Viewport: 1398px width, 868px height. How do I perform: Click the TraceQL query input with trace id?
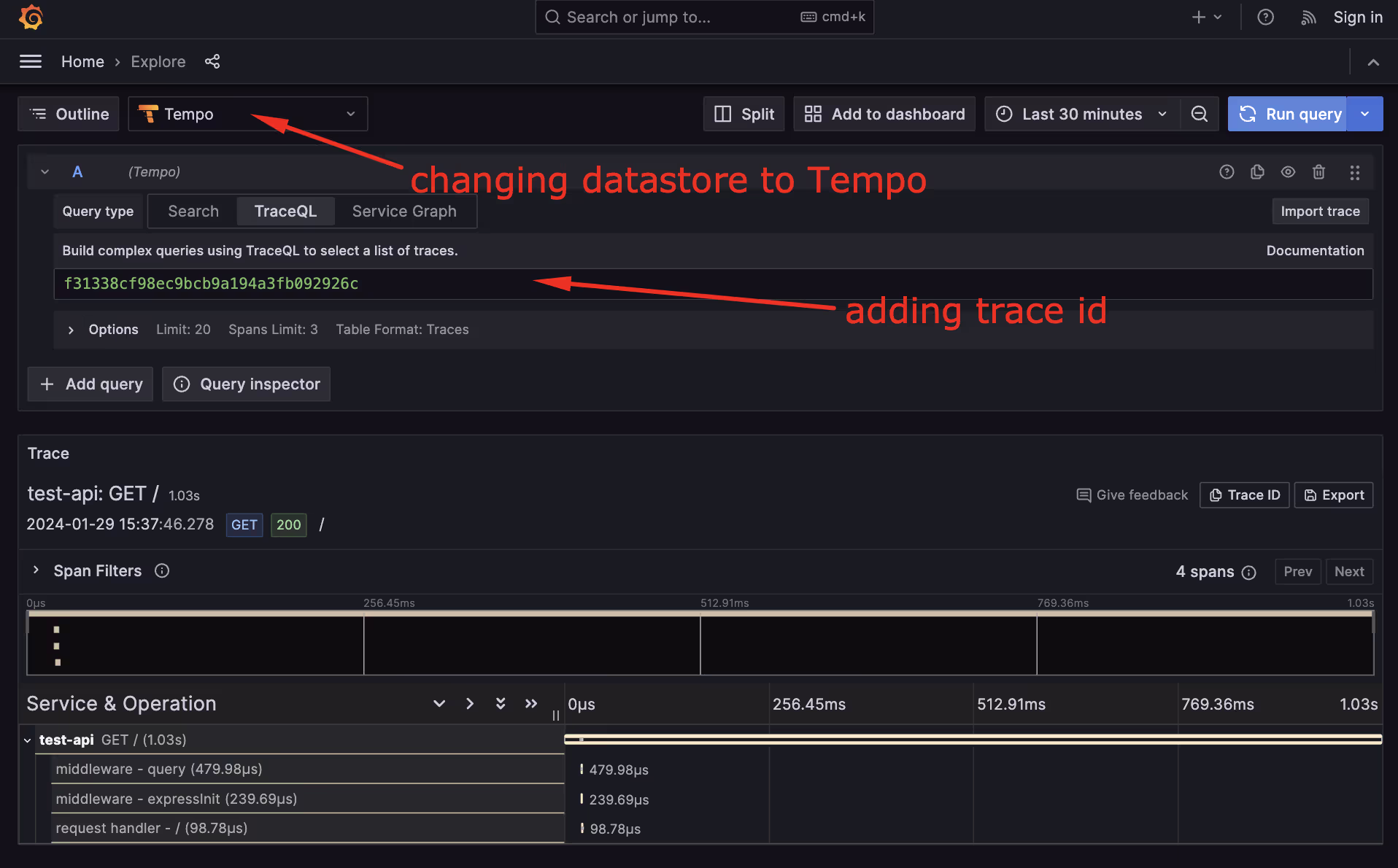pos(713,284)
